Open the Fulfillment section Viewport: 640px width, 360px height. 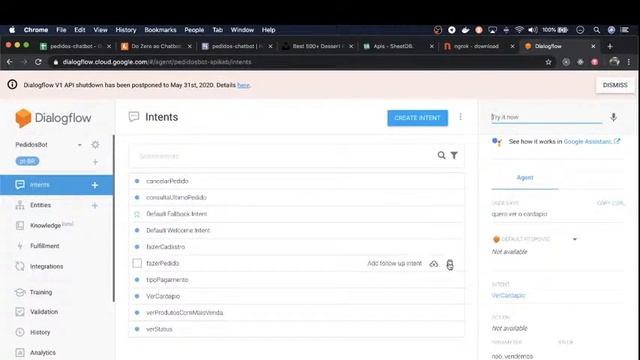44,246
